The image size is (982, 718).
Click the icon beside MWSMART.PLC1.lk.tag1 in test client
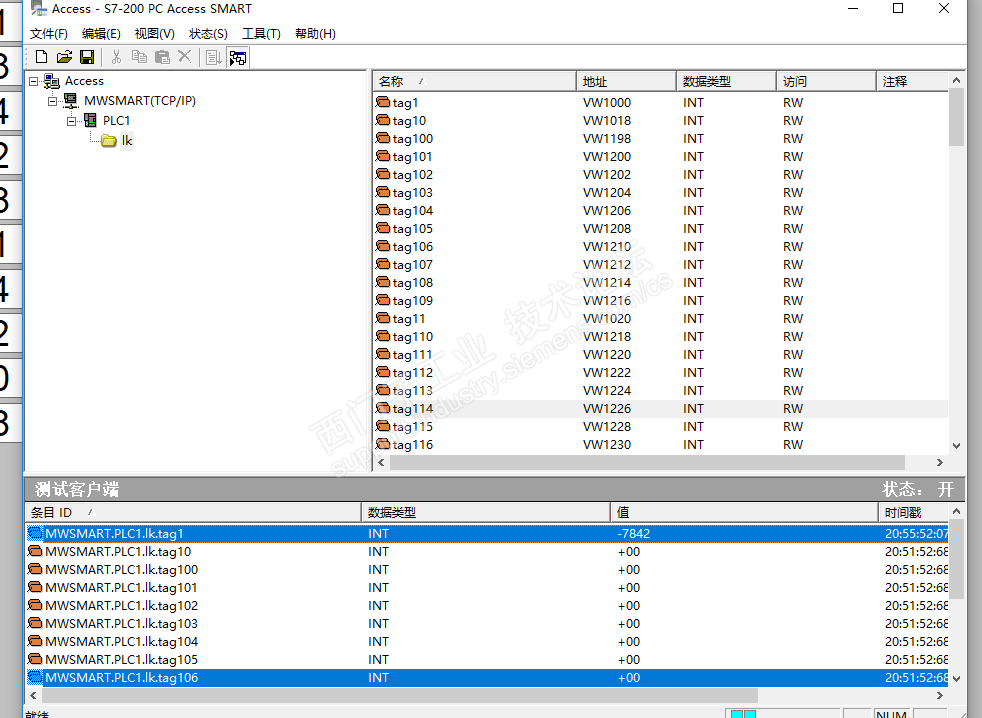(x=36, y=533)
